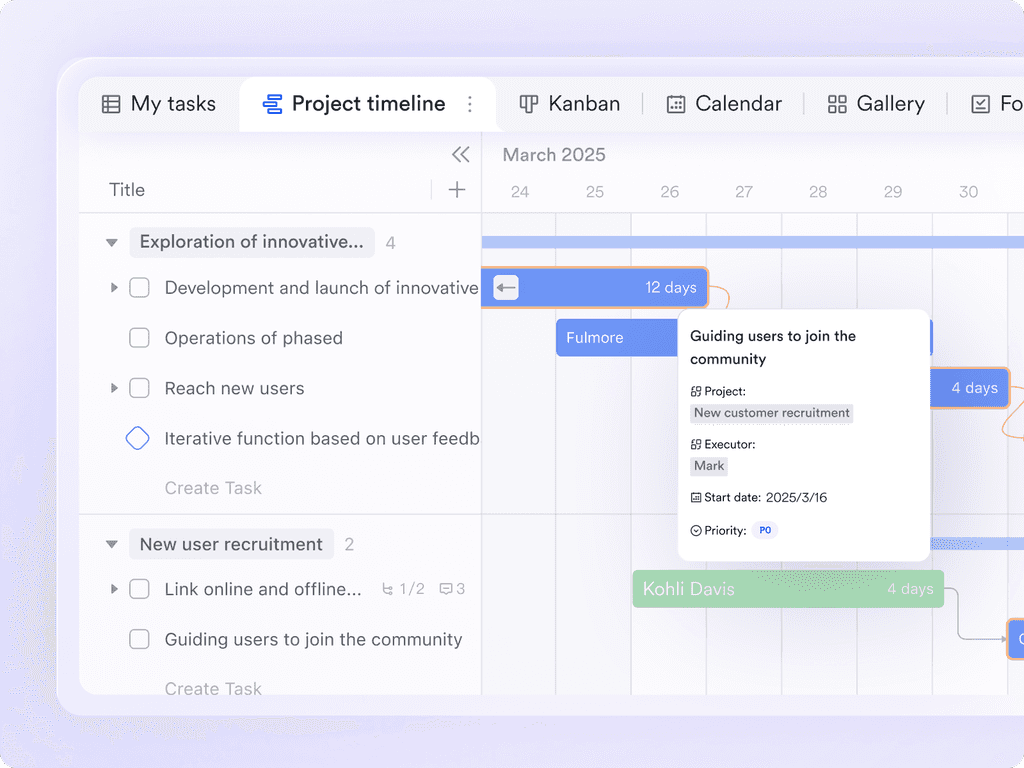Click the My tasks grid icon

[x=112, y=103]
